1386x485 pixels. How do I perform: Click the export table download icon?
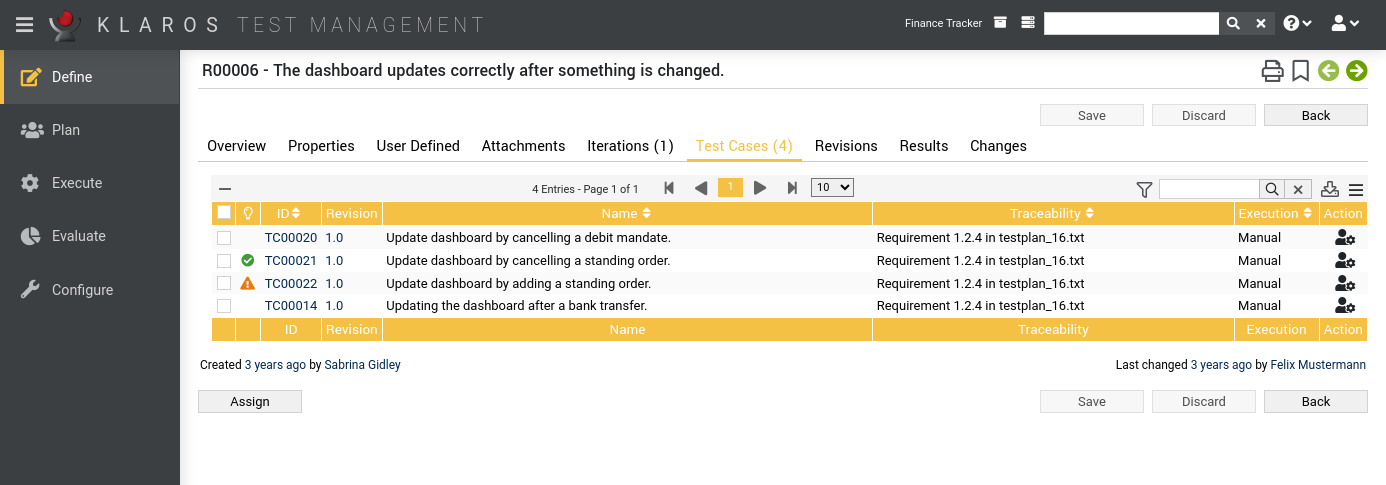(x=1330, y=189)
